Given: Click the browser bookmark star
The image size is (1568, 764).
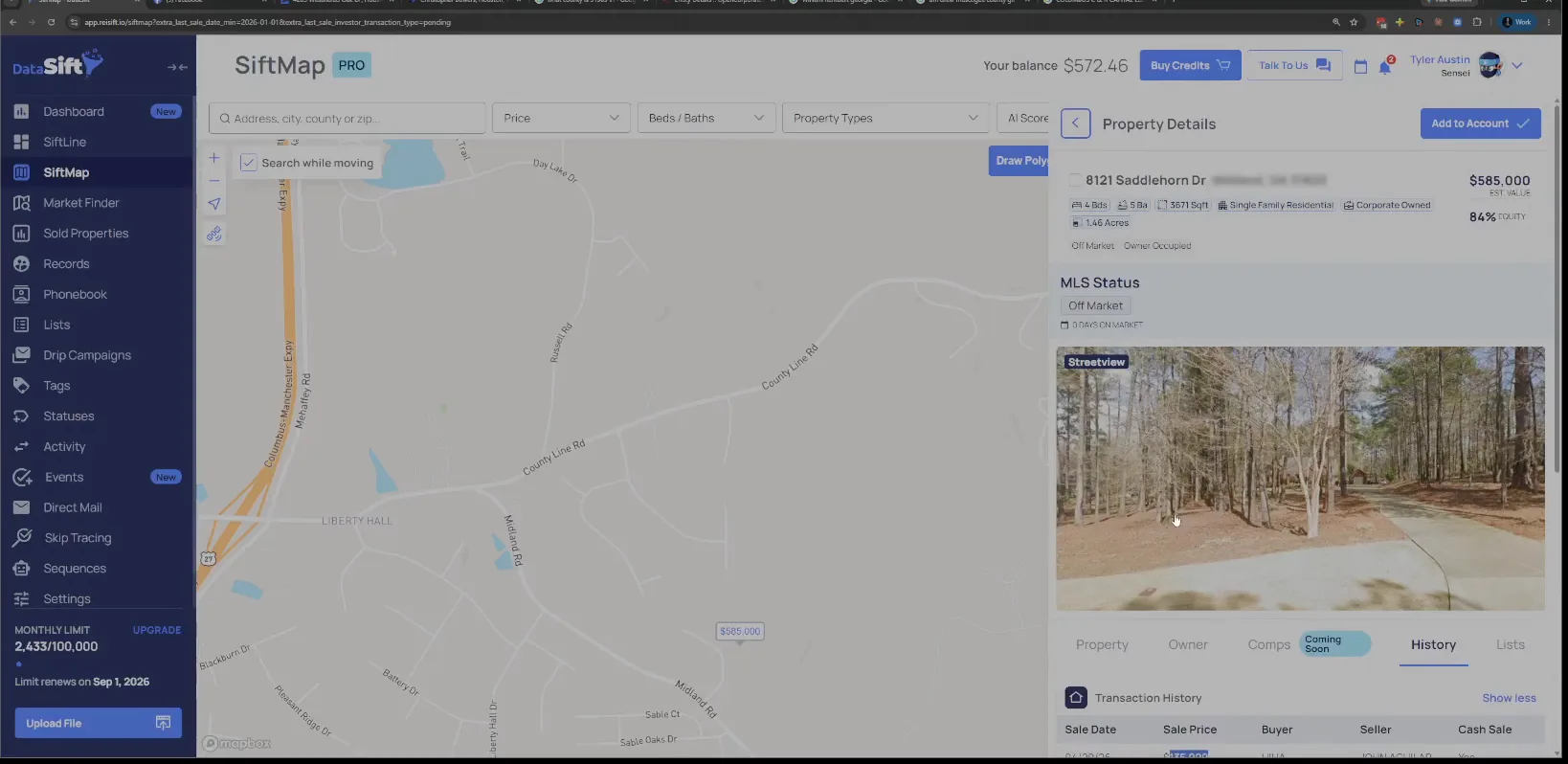Looking at the screenshot, I should [x=1354, y=22].
